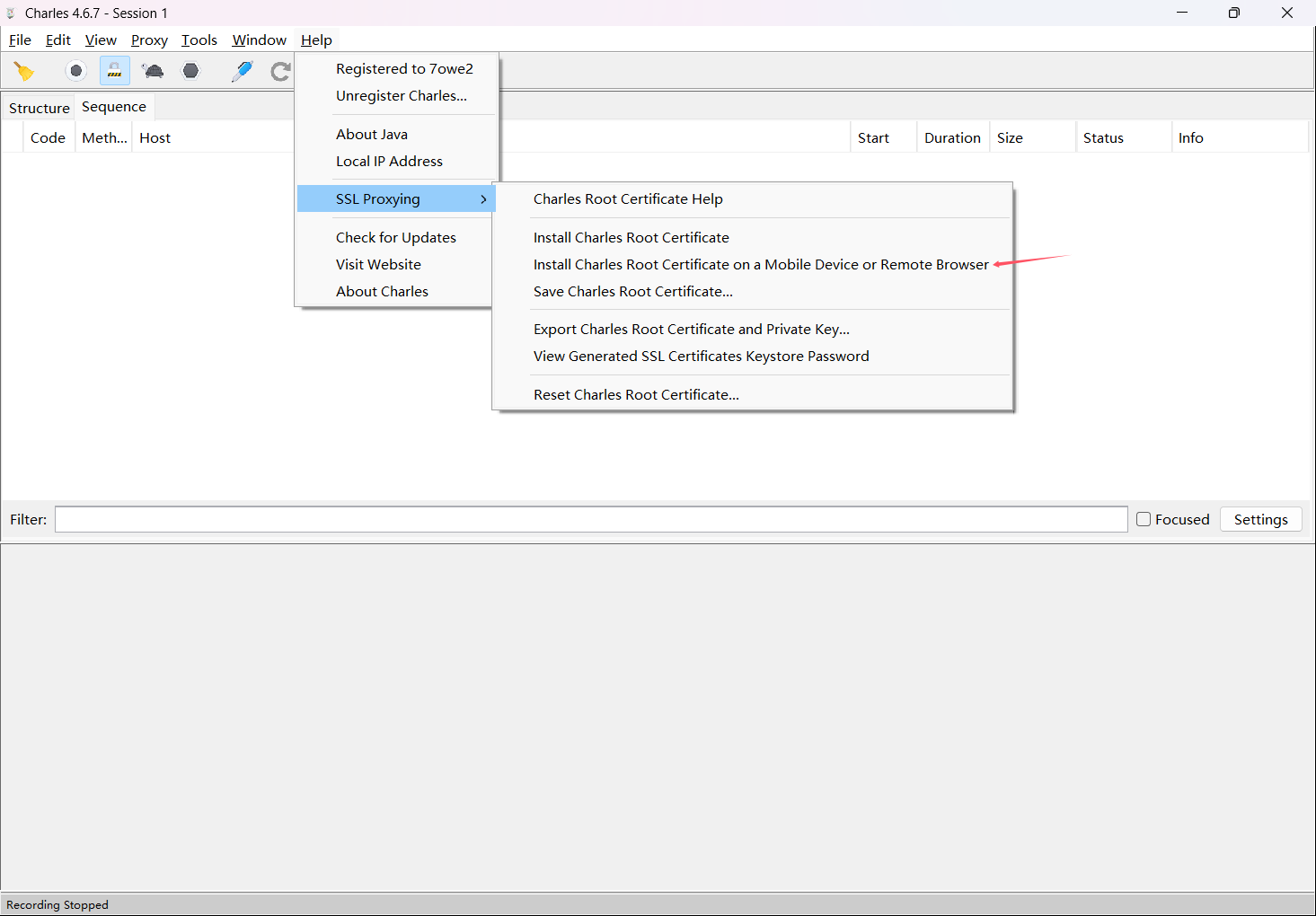Viewport: 1316px width, 916px height.
Task: Sort by the Duration column header
Action: [952, 138]
